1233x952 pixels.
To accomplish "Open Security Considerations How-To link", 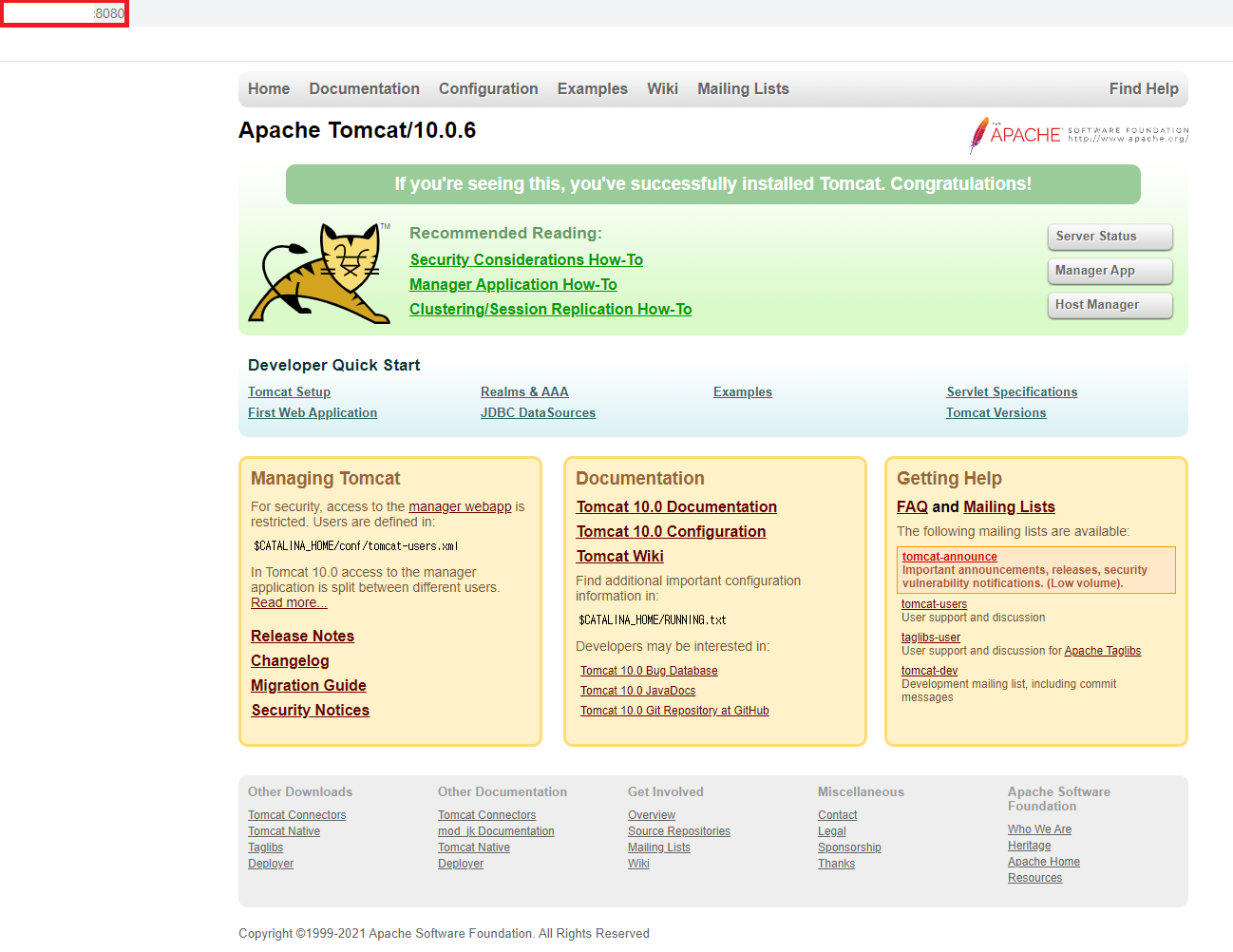I will click(x=526, y=259).
